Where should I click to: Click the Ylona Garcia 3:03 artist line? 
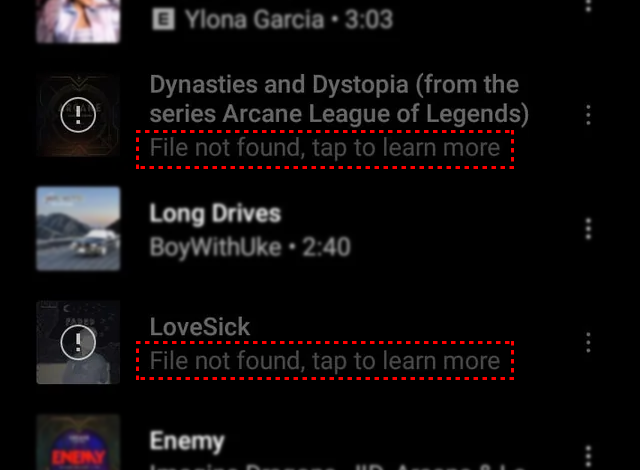(289, 19)
